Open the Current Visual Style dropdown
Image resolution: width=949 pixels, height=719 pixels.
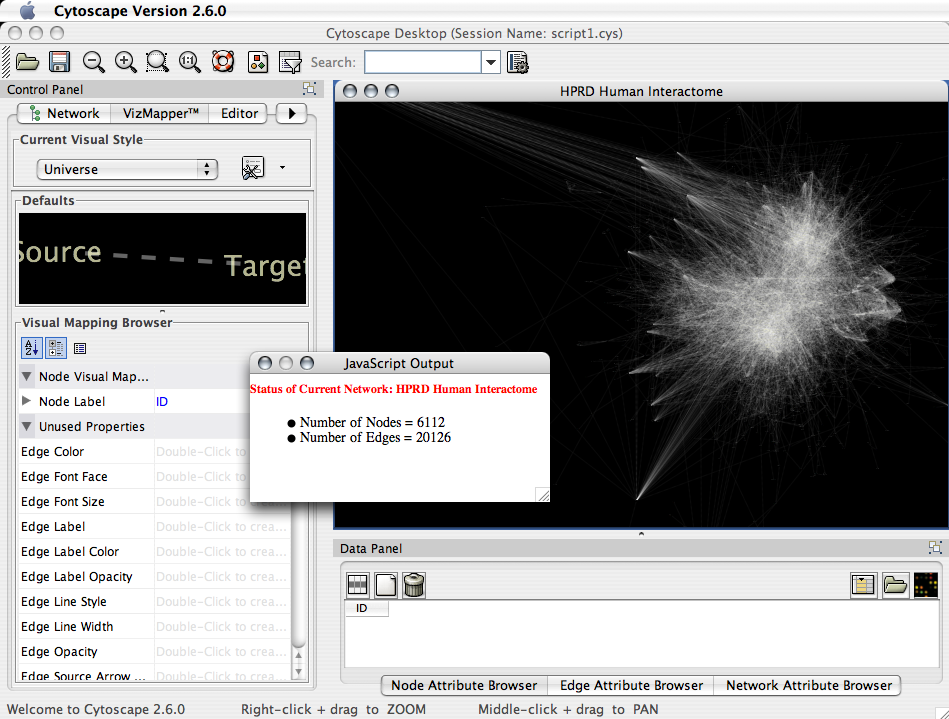(x=127, y=169)
